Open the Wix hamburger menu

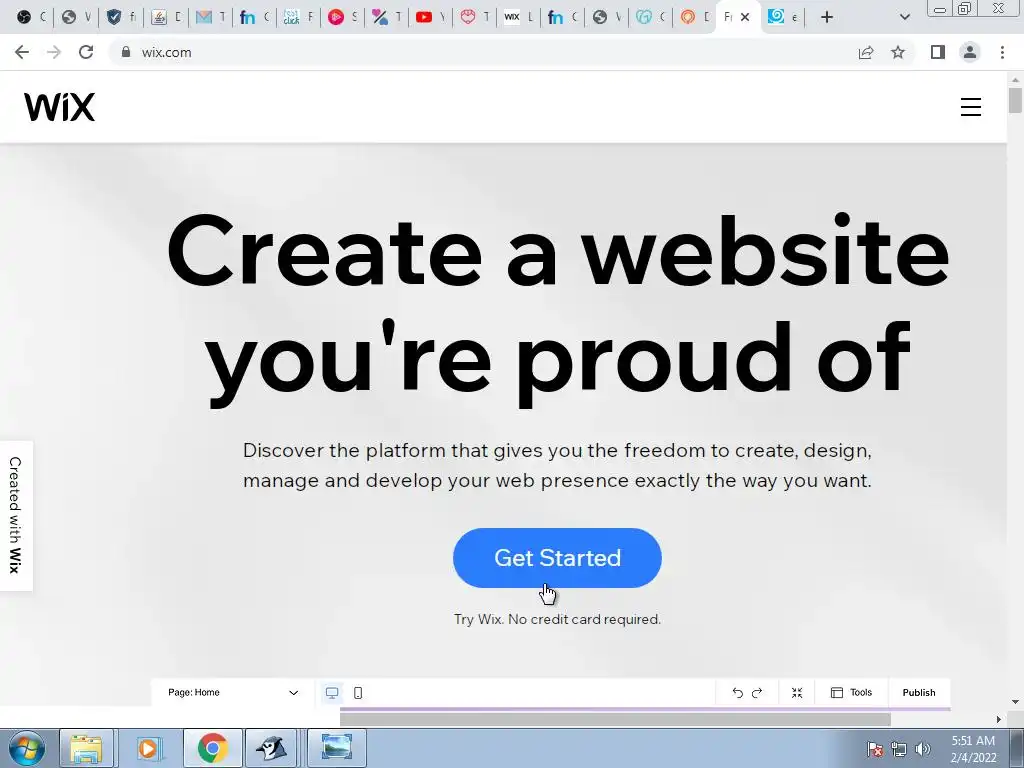click(x=970, y=107)
